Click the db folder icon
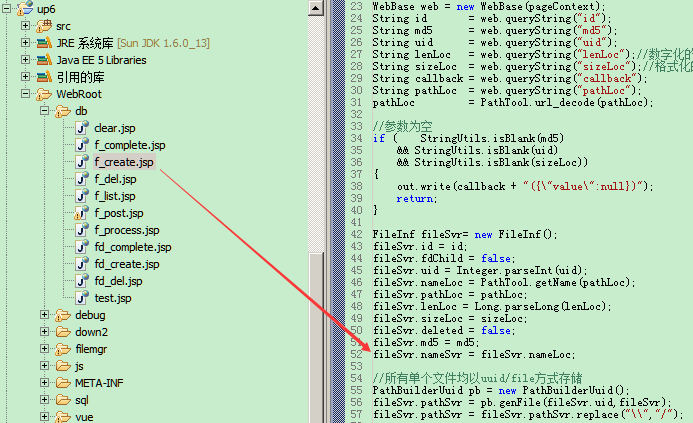 click(x=63, y=111)
